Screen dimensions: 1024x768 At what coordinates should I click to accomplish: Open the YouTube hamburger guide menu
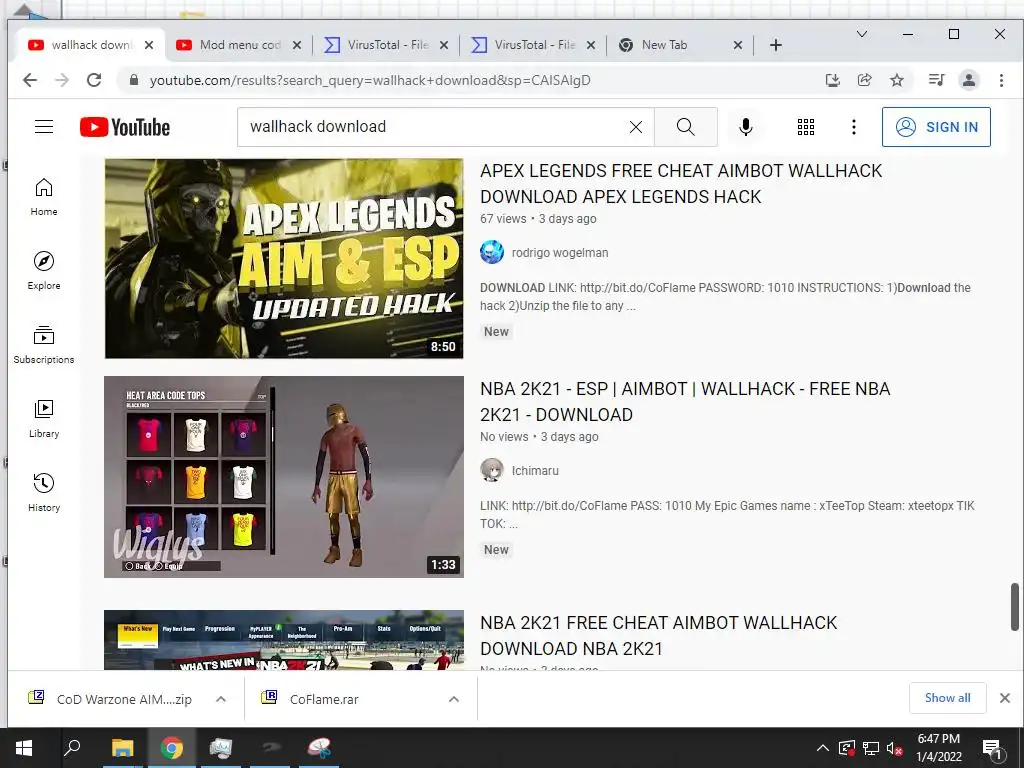44,127
